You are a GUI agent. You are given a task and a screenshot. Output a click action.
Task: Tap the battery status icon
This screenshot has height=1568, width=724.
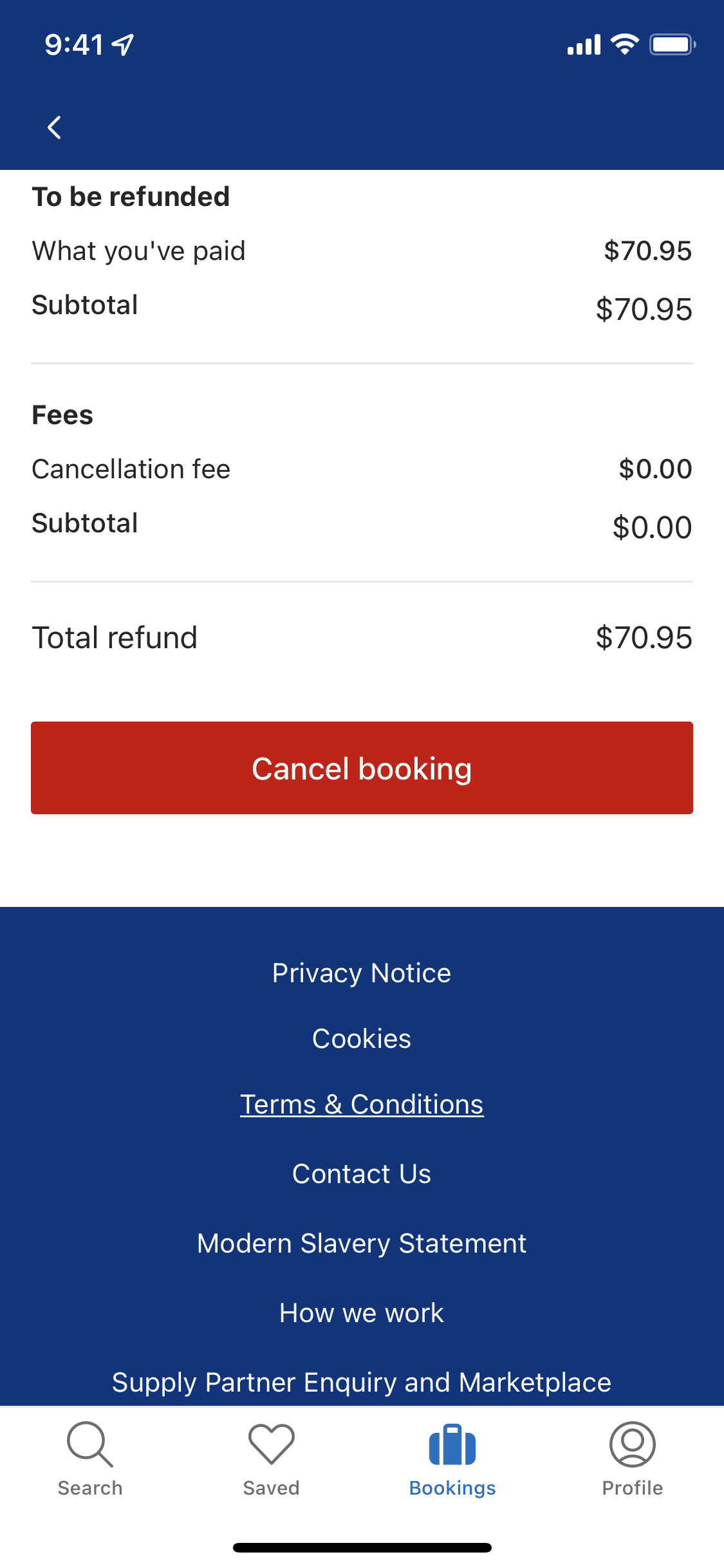[672, 44]
